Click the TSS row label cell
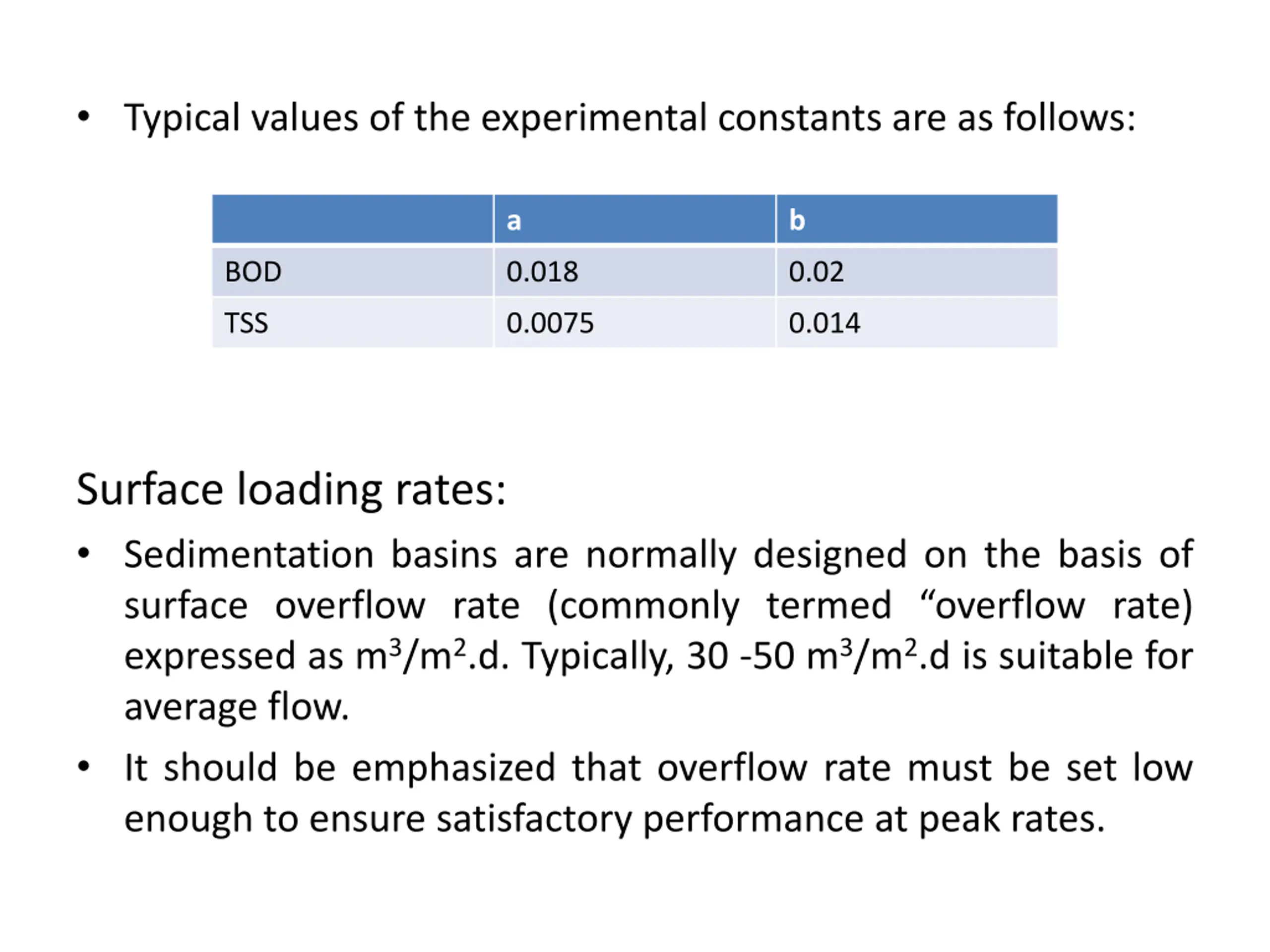Screen dimensions: 1270x952 tap(353, 322)
